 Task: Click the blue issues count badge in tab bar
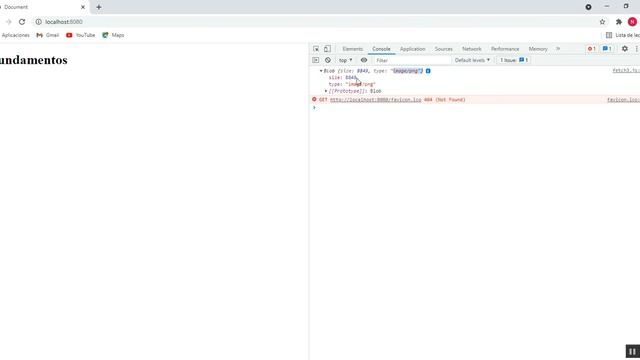click(x=607, y=49)
